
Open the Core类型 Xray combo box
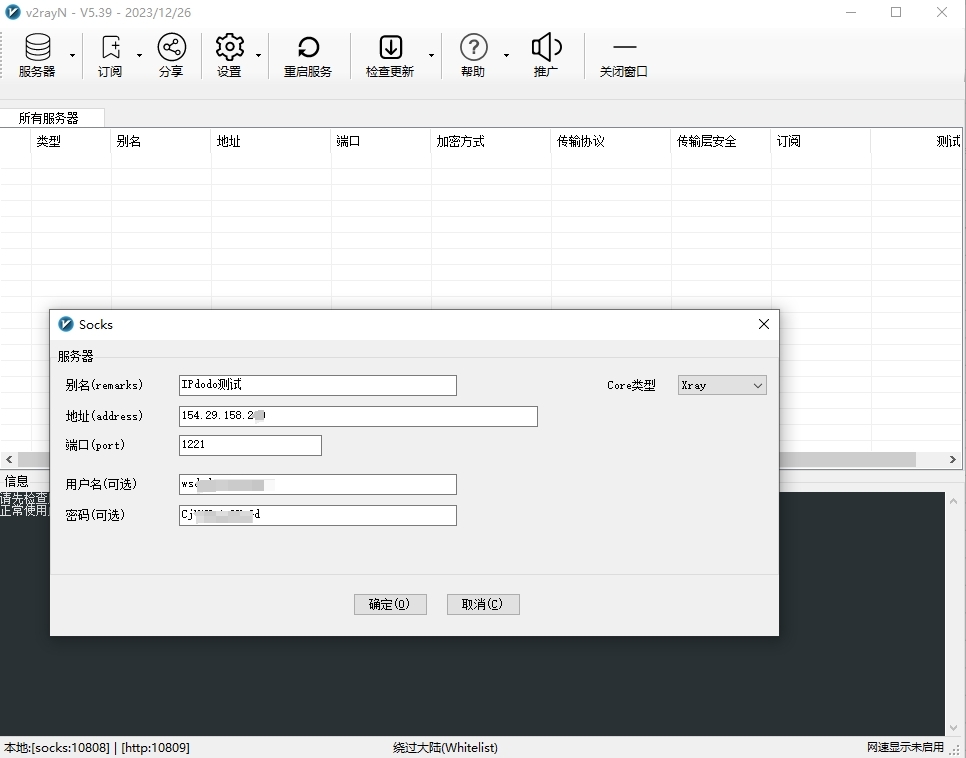tap(721, 385)
